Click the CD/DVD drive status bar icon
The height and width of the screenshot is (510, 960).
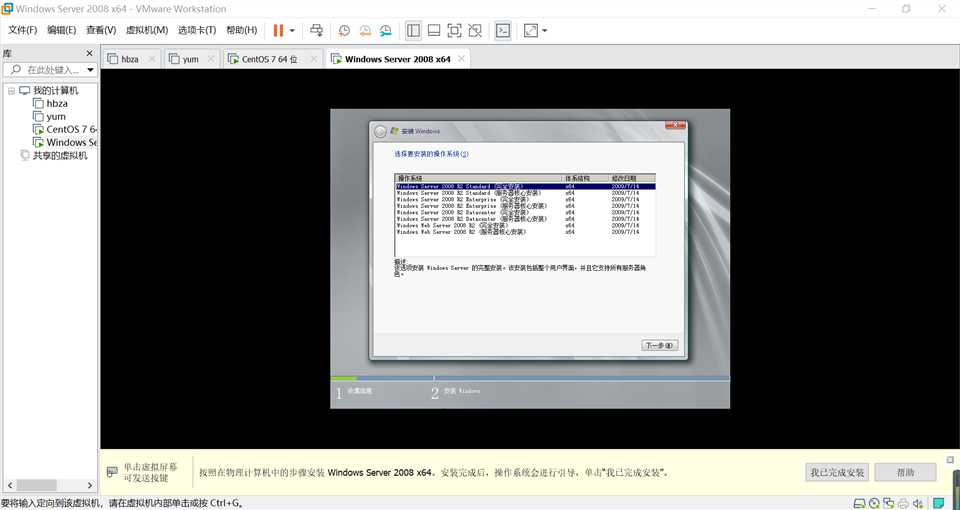(x=874, y=503)
